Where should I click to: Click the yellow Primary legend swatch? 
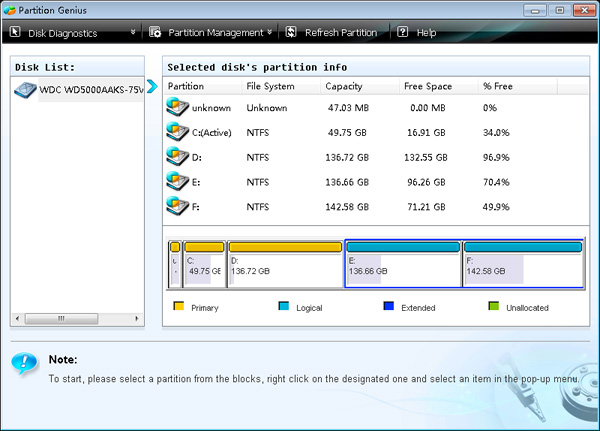(179, 307)
